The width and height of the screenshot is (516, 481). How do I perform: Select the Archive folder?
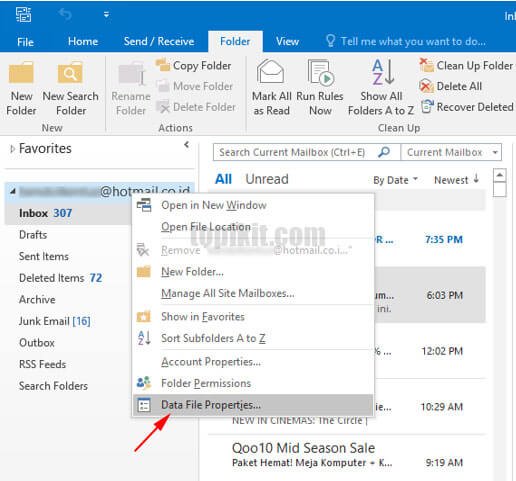37,299
